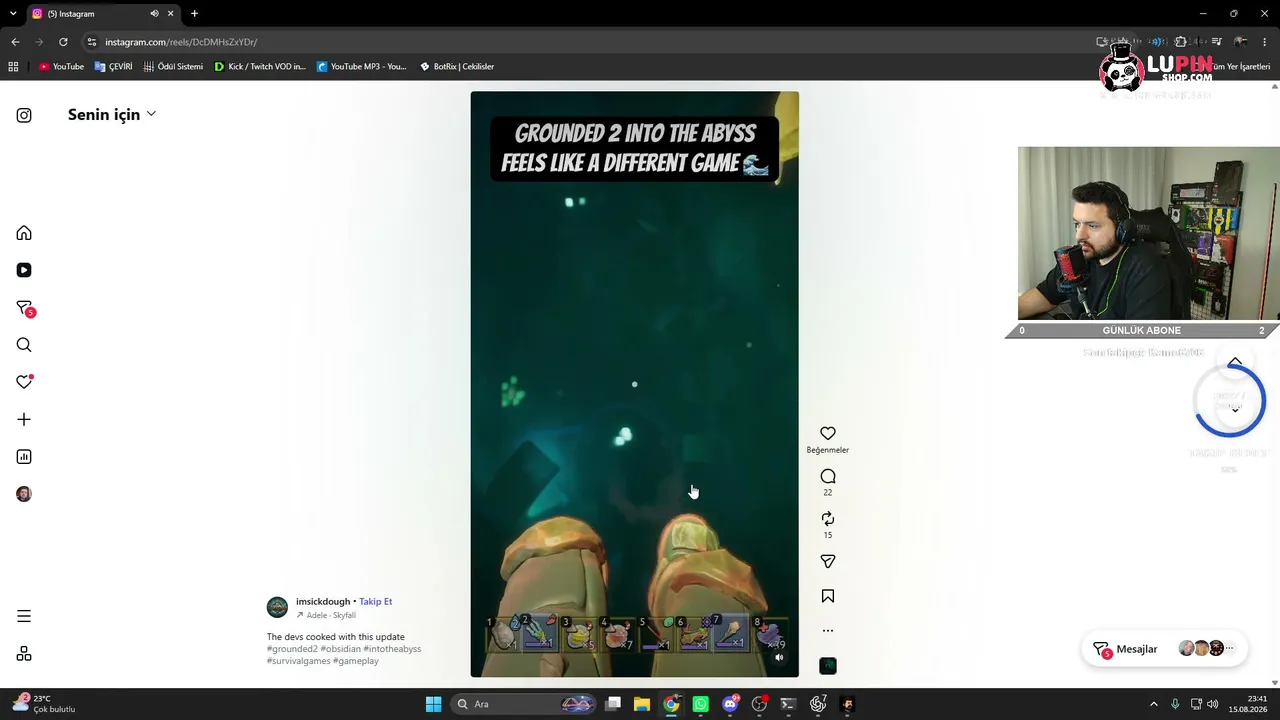
Task: Expand the tab search dropdown arrow
Action: [13, 14]
